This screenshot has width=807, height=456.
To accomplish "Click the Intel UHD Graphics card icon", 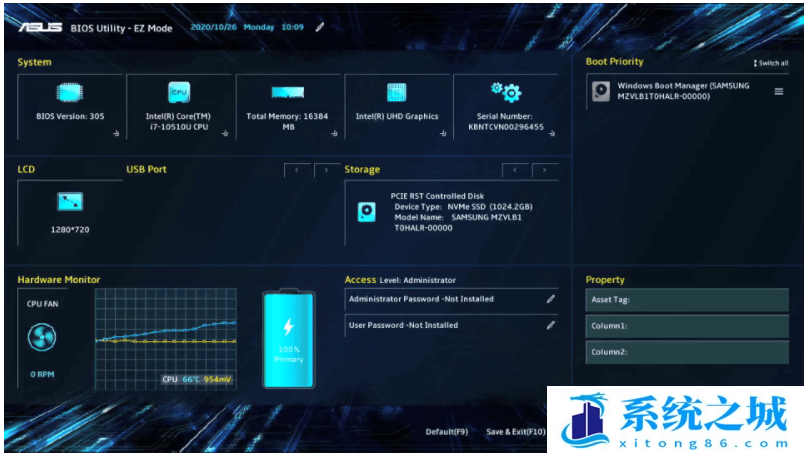I will pos(397,93).
